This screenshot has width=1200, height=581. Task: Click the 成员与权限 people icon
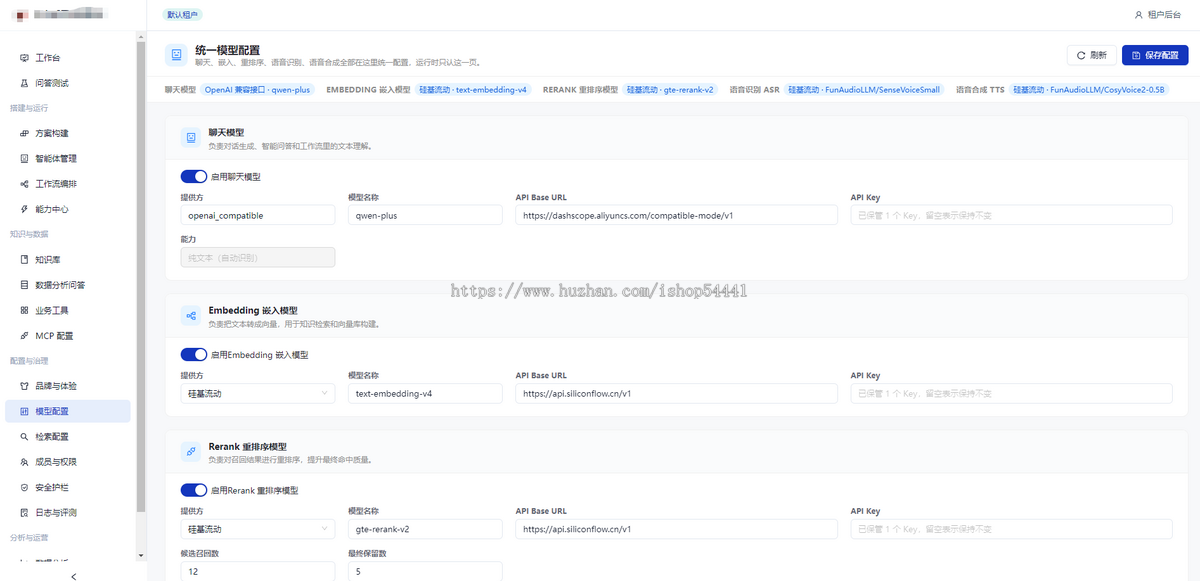[x=25, y=462]
